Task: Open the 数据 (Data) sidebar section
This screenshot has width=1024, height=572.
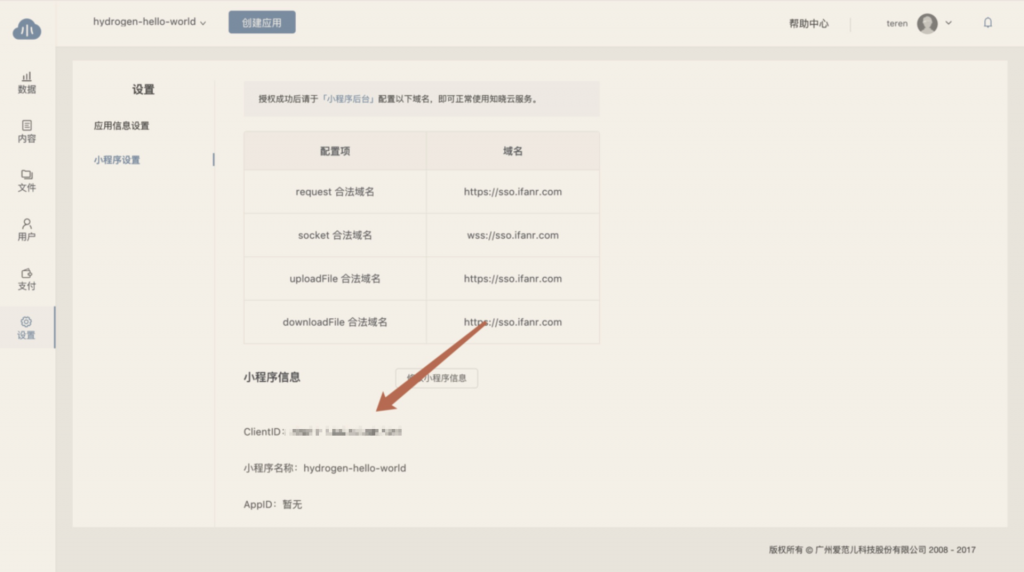Action: click(x=27, y=82)
